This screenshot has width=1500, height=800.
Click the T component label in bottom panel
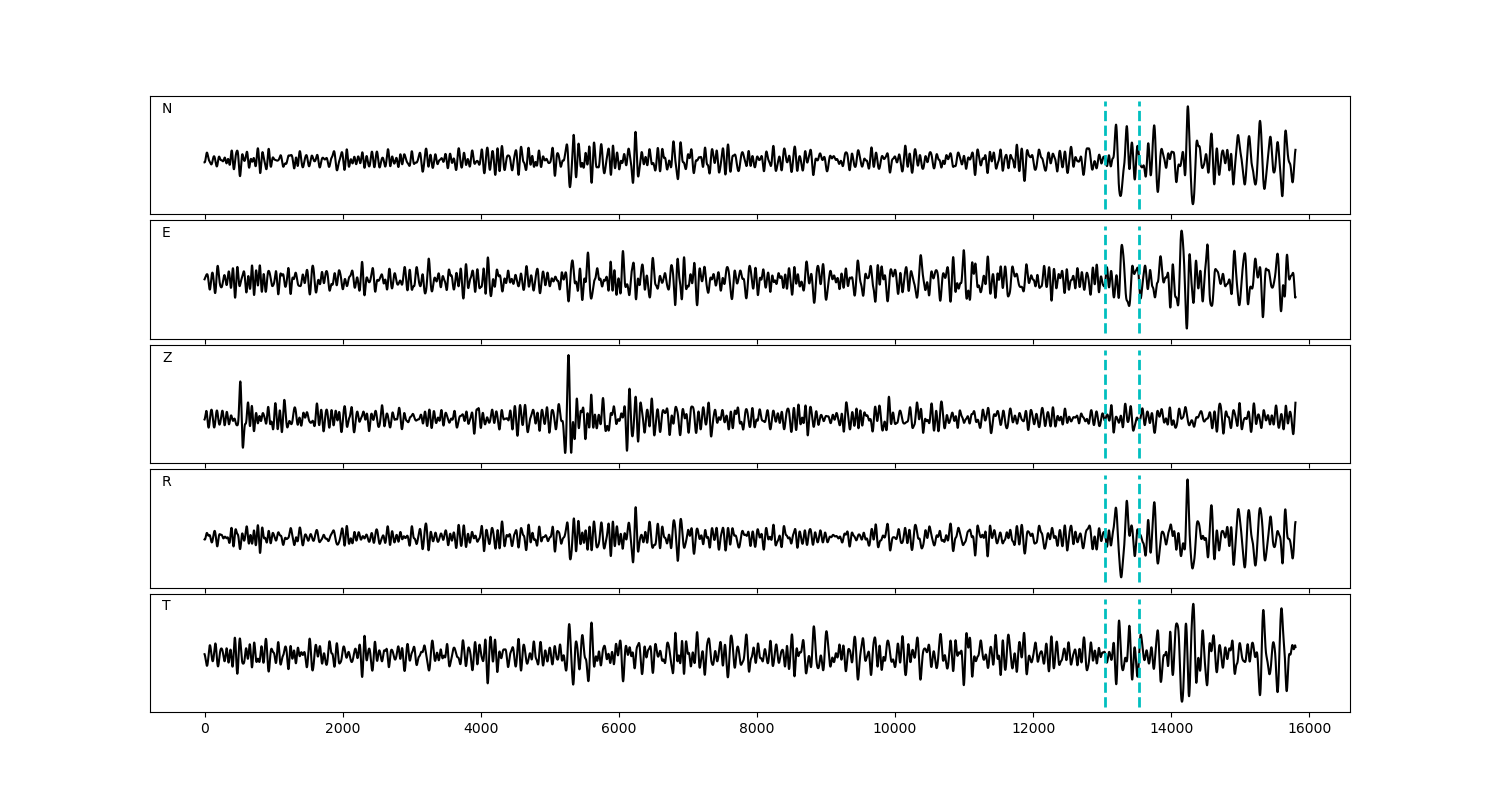(x=166, y=606)
